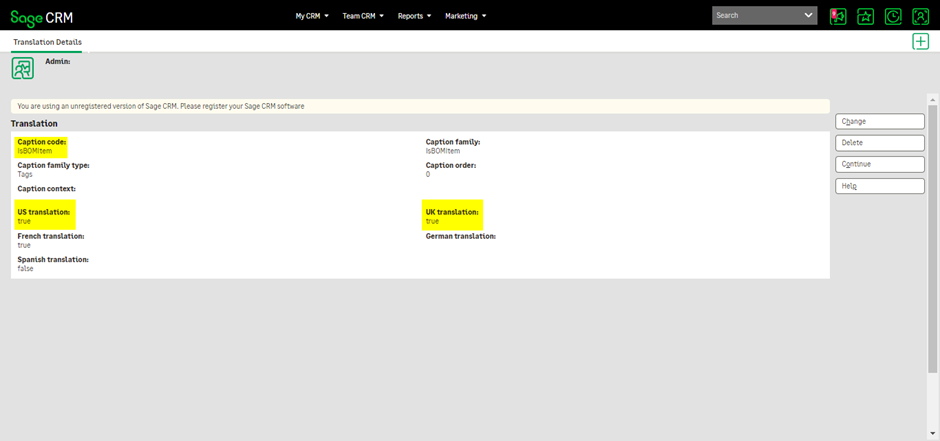Viewport: 940px width, 441px height.
Task: Click the Delete button
Action: [880, 143]
